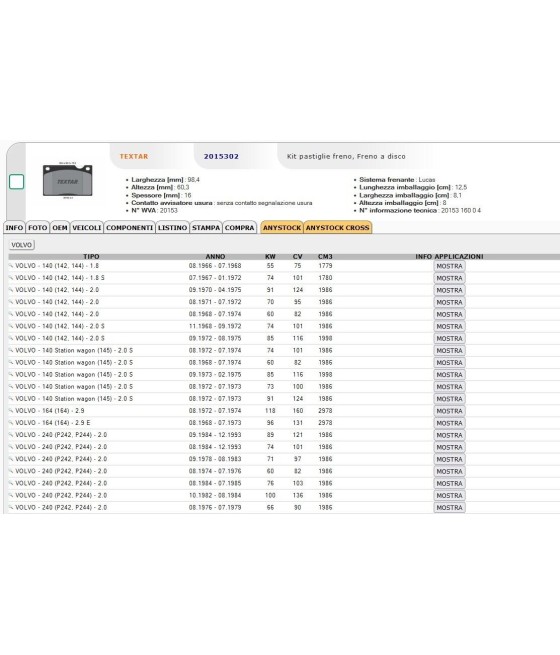
Task: Open the FOTO tab
Action: click(38, 228)
